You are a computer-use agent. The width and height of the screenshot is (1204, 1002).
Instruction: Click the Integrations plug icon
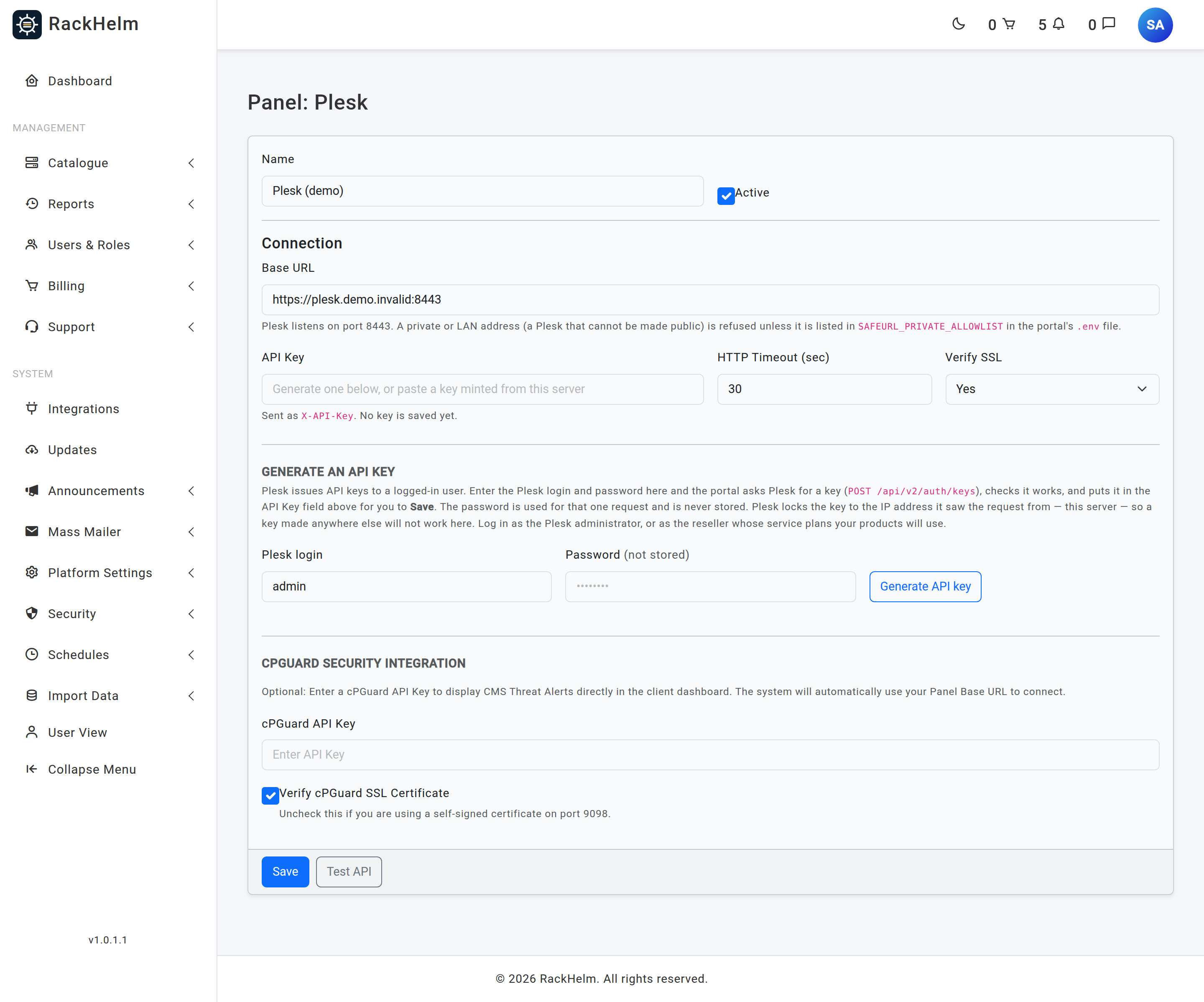point(32,409)
